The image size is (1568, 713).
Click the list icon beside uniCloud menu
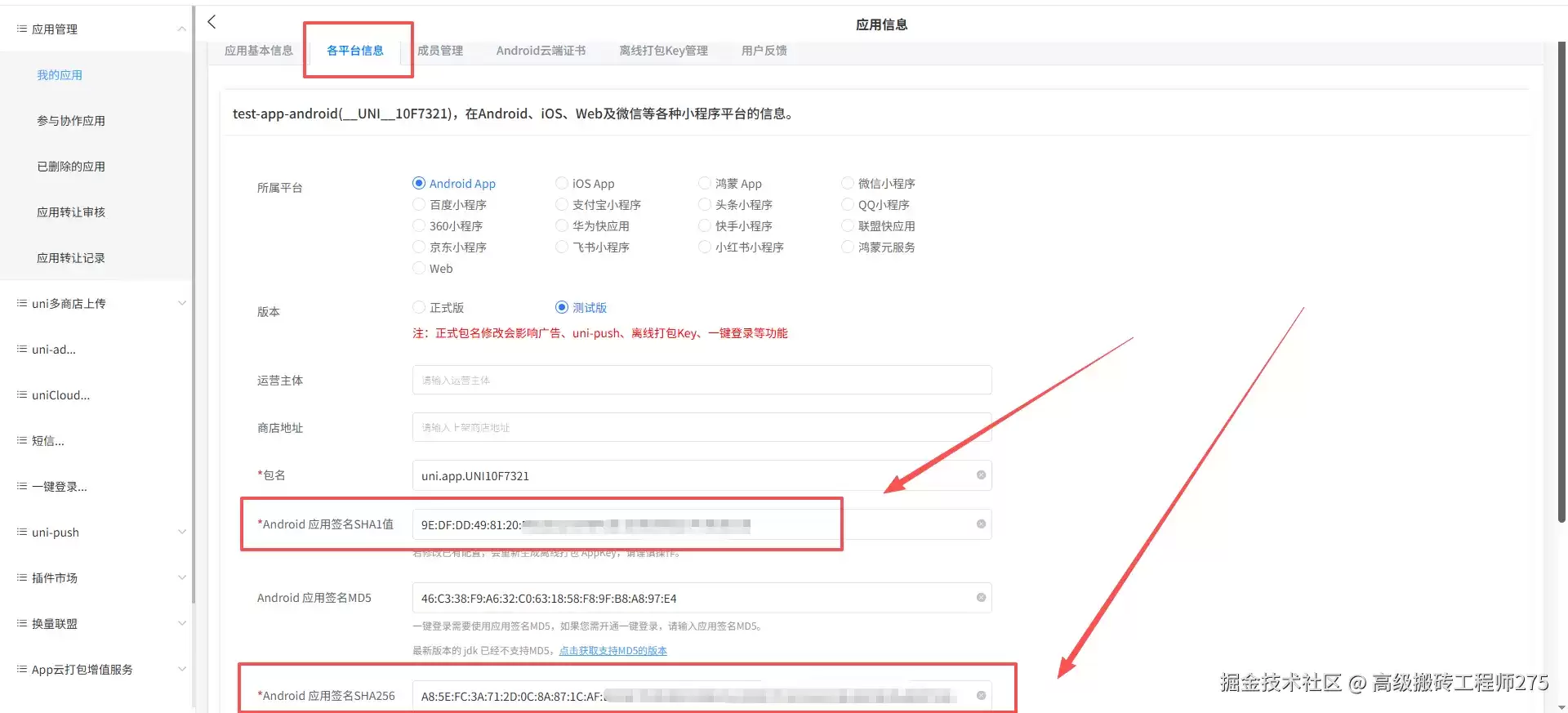tap(22, 394)
